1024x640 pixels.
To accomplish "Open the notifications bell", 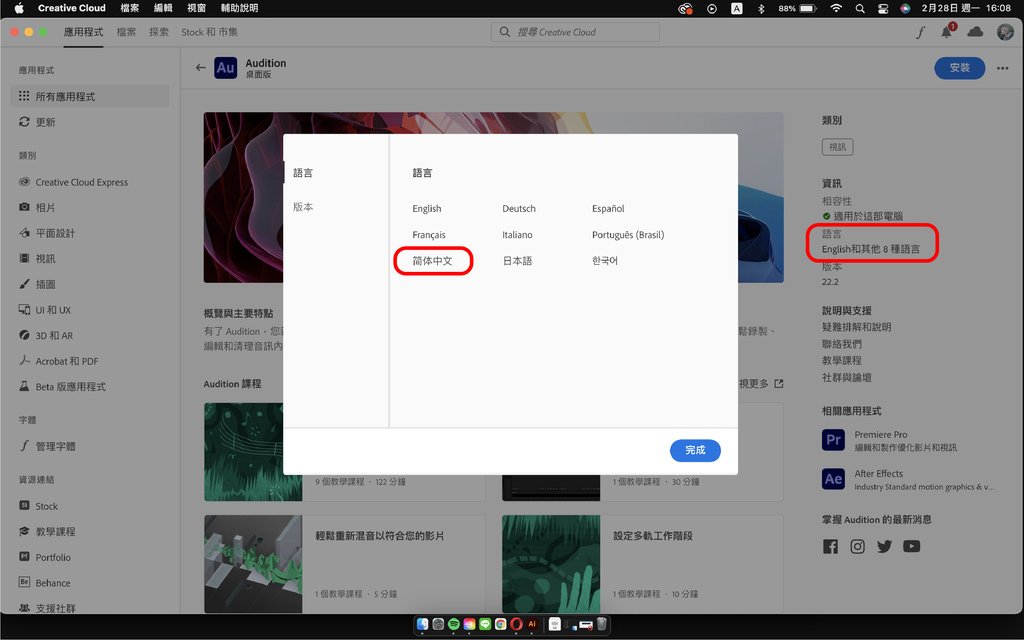I will (947, 31).
